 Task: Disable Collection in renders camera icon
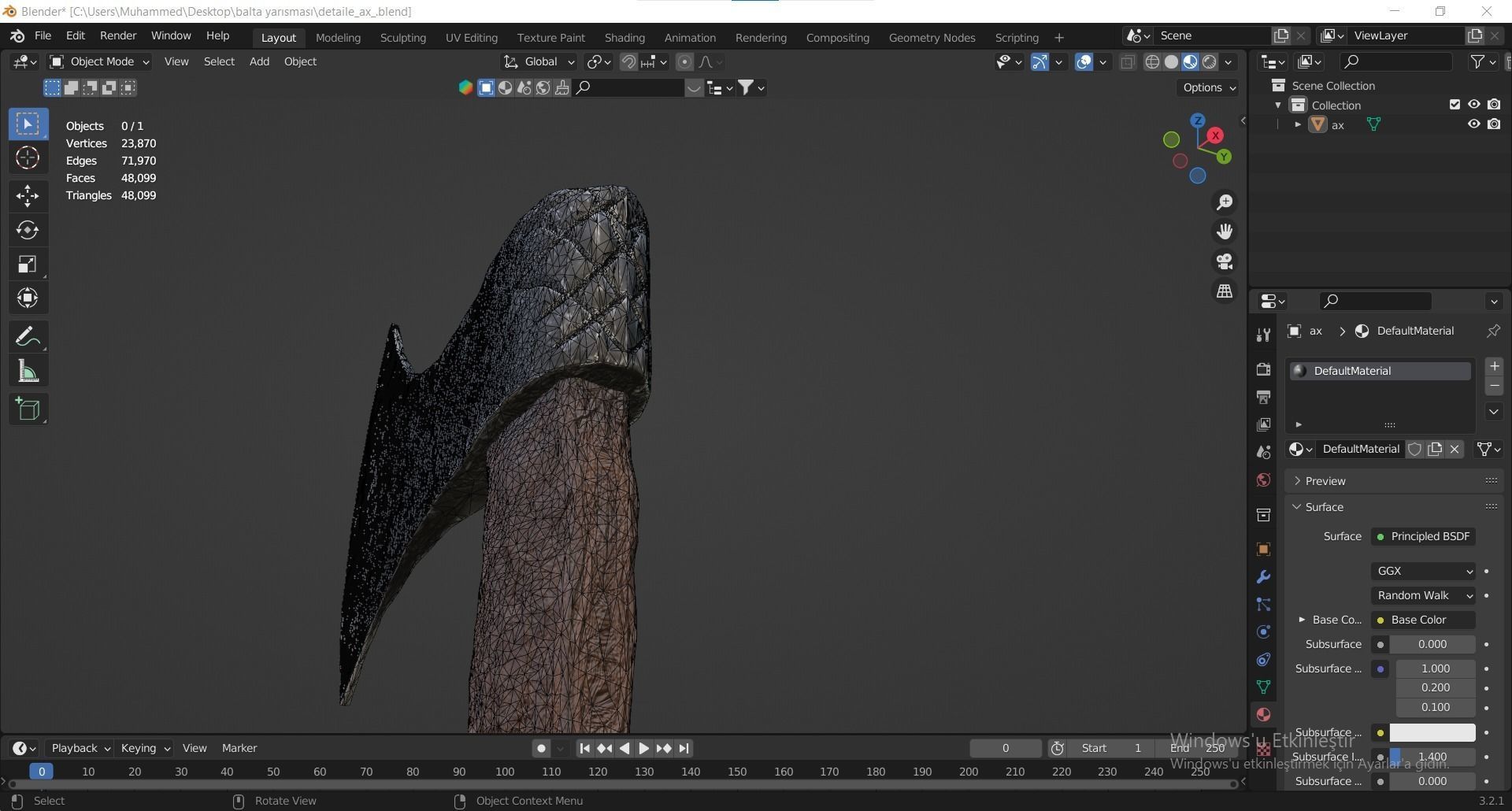1494,105
